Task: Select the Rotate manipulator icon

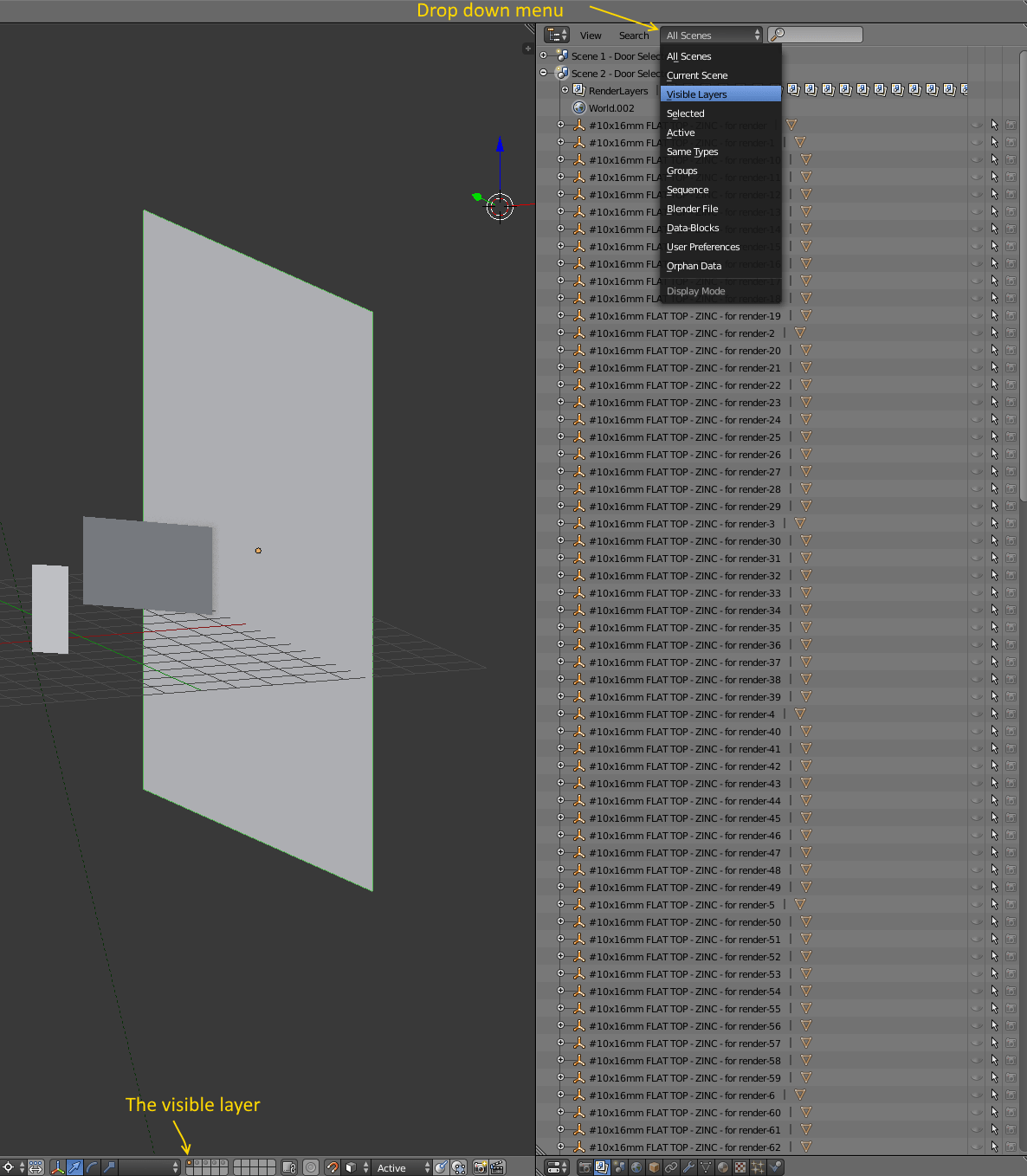Action: pos(92,1167)
